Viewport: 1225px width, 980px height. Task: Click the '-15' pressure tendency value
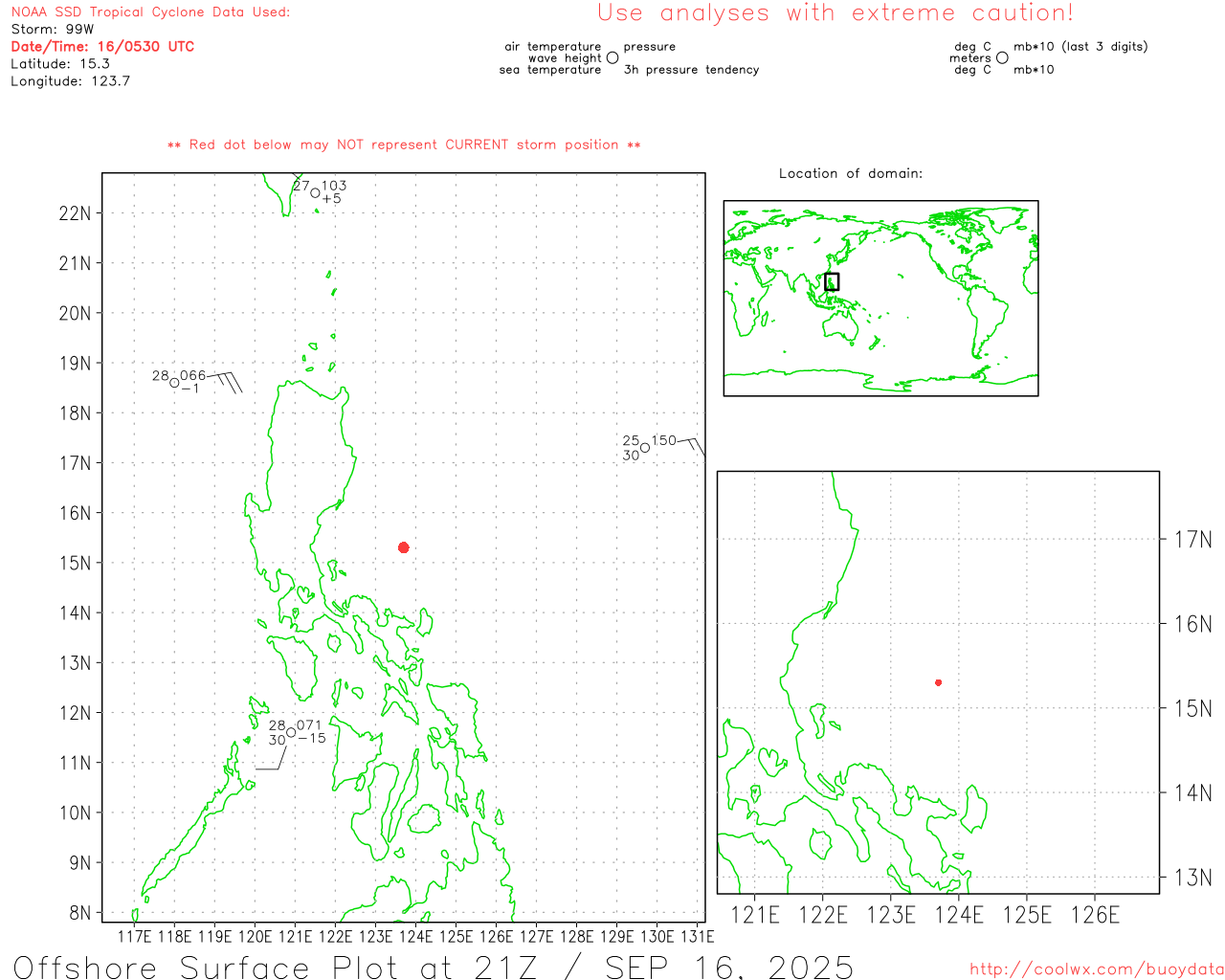pos(312,739)
